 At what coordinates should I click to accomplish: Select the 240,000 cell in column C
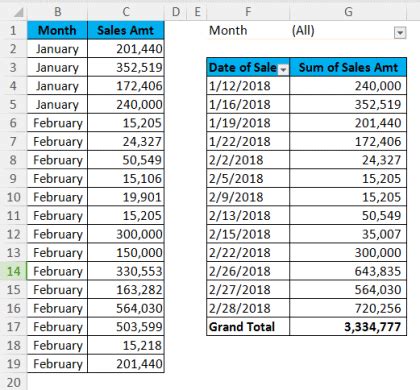point(126,105)
